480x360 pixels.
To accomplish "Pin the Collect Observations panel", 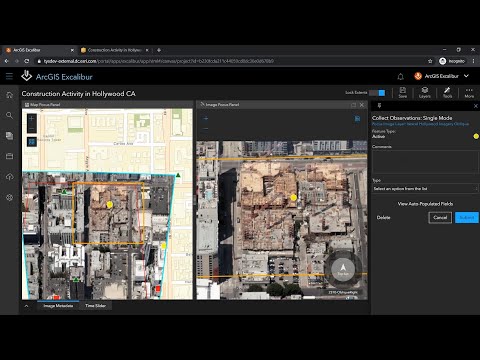I will pos(379,106).
